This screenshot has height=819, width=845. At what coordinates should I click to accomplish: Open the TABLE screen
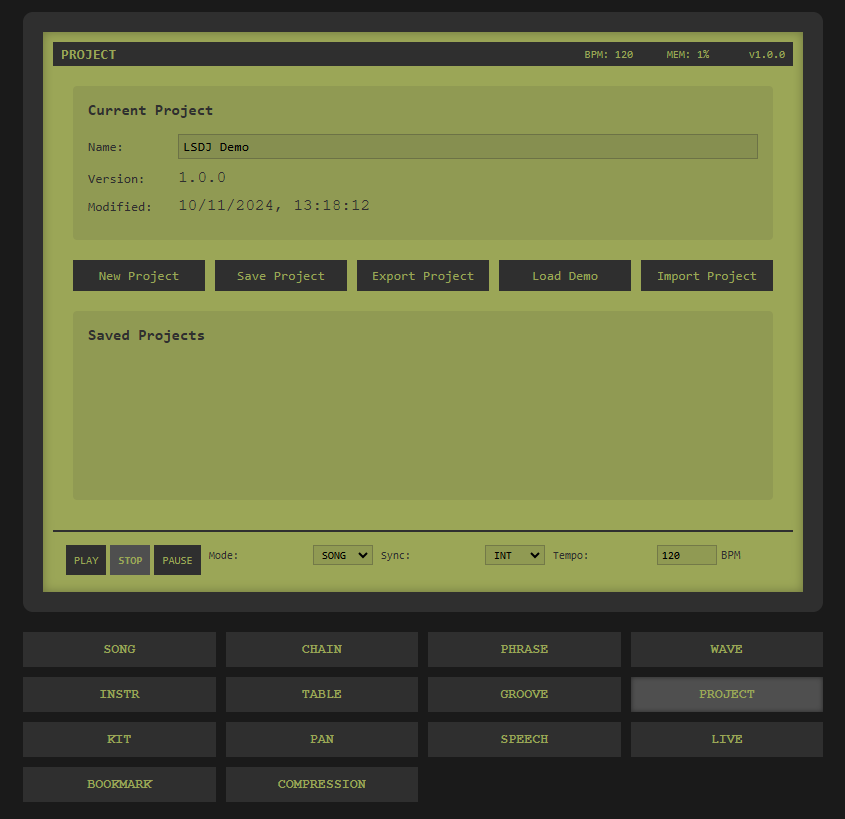[322, 694]
